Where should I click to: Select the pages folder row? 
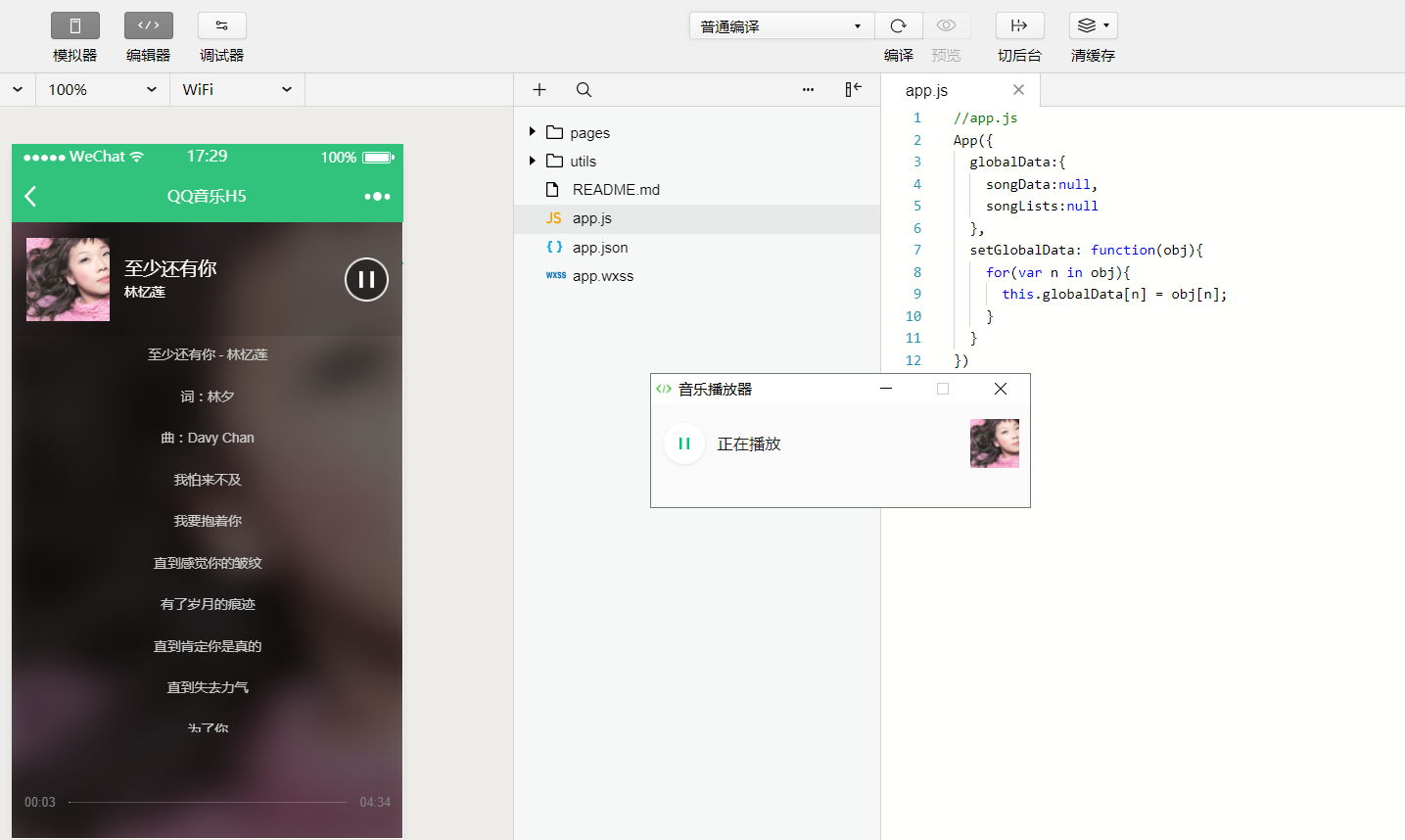point(697,132)
